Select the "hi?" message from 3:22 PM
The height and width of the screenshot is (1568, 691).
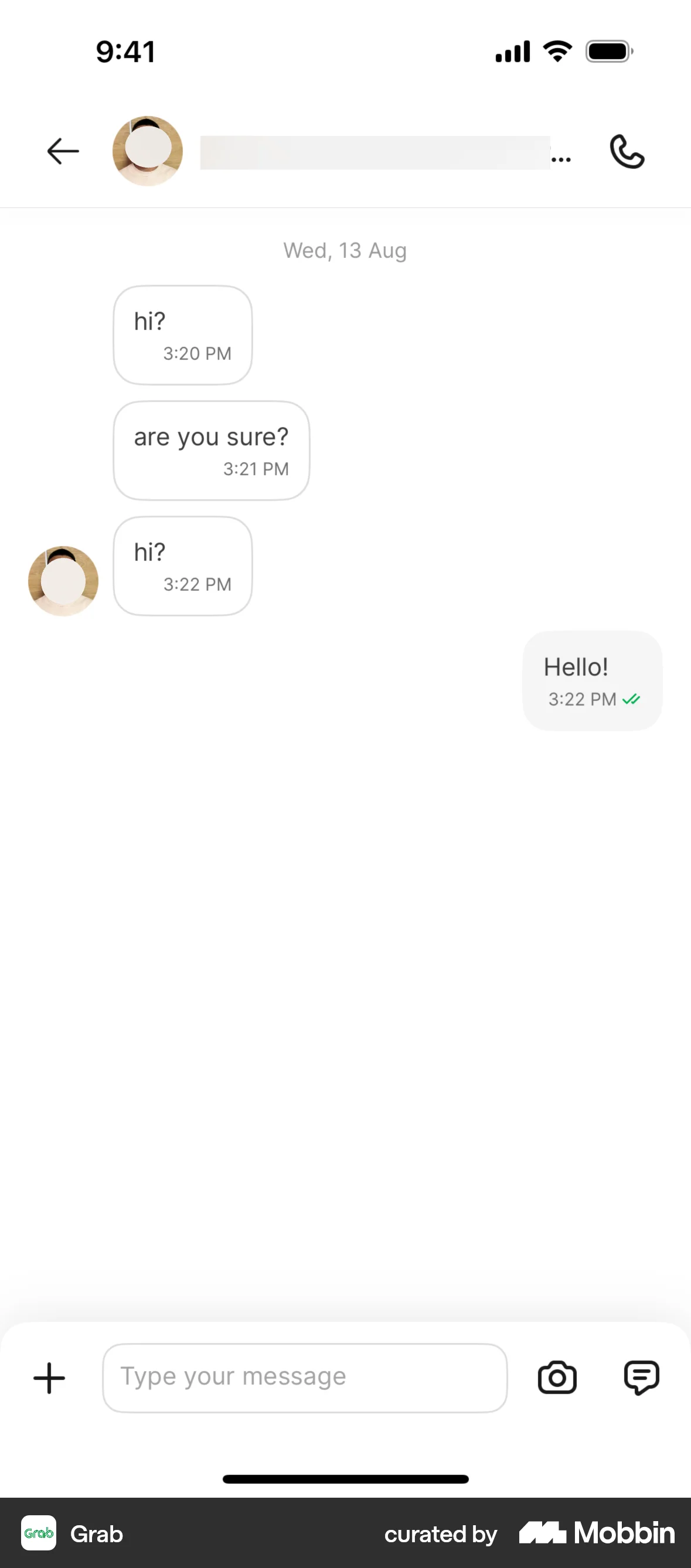(183, 566)
